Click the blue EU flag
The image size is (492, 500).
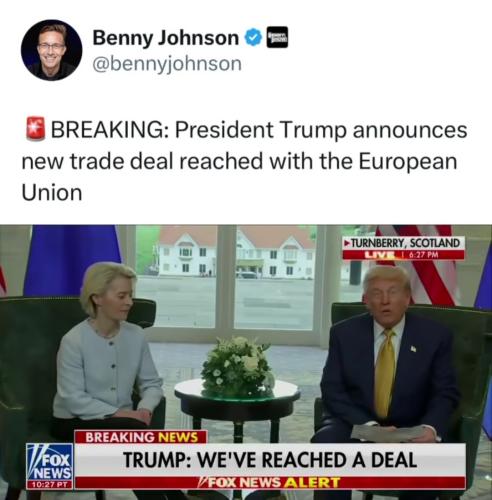[x=71, y=260]
